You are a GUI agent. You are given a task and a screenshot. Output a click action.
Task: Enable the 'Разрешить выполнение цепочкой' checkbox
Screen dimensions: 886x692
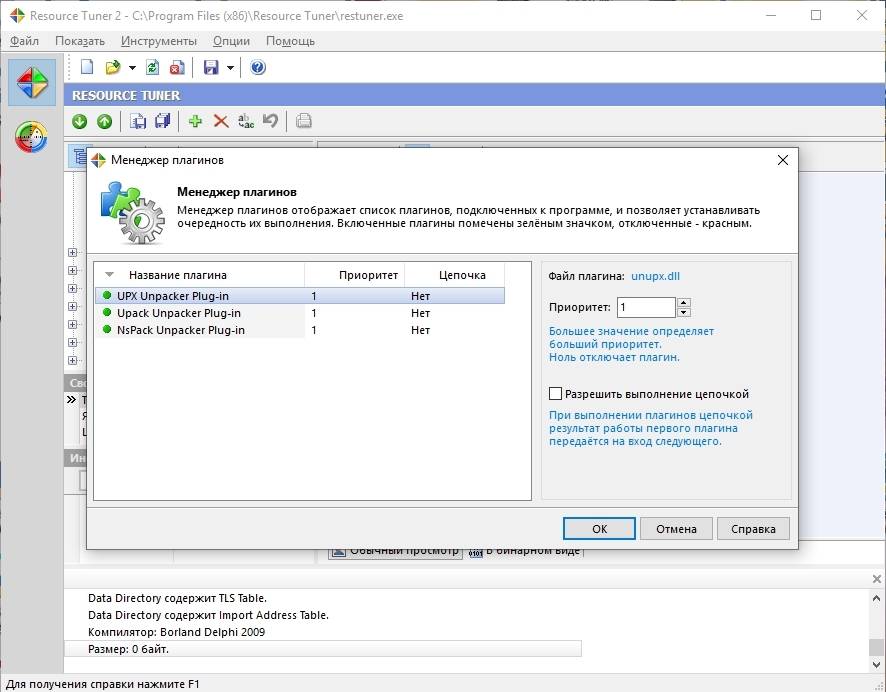point(555,393)
